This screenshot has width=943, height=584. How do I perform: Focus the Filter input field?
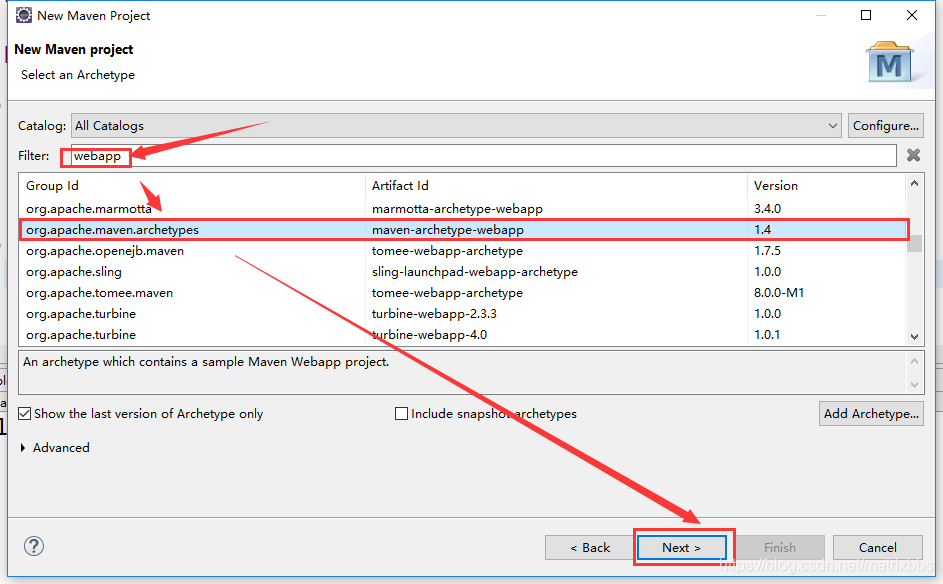(x=484, y=156)
